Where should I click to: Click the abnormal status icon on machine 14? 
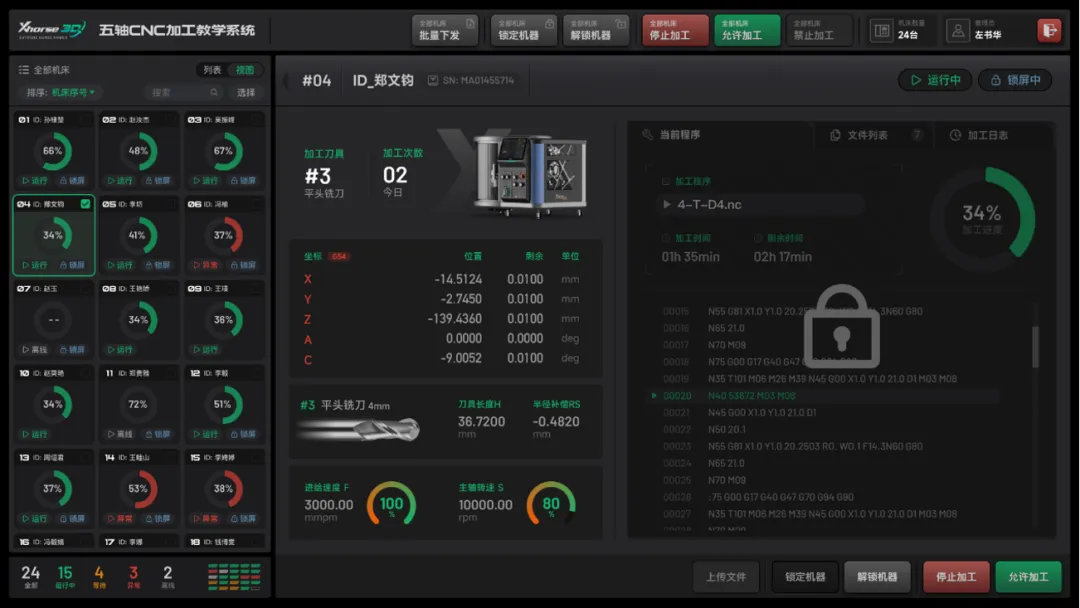[x=112, y=518]
